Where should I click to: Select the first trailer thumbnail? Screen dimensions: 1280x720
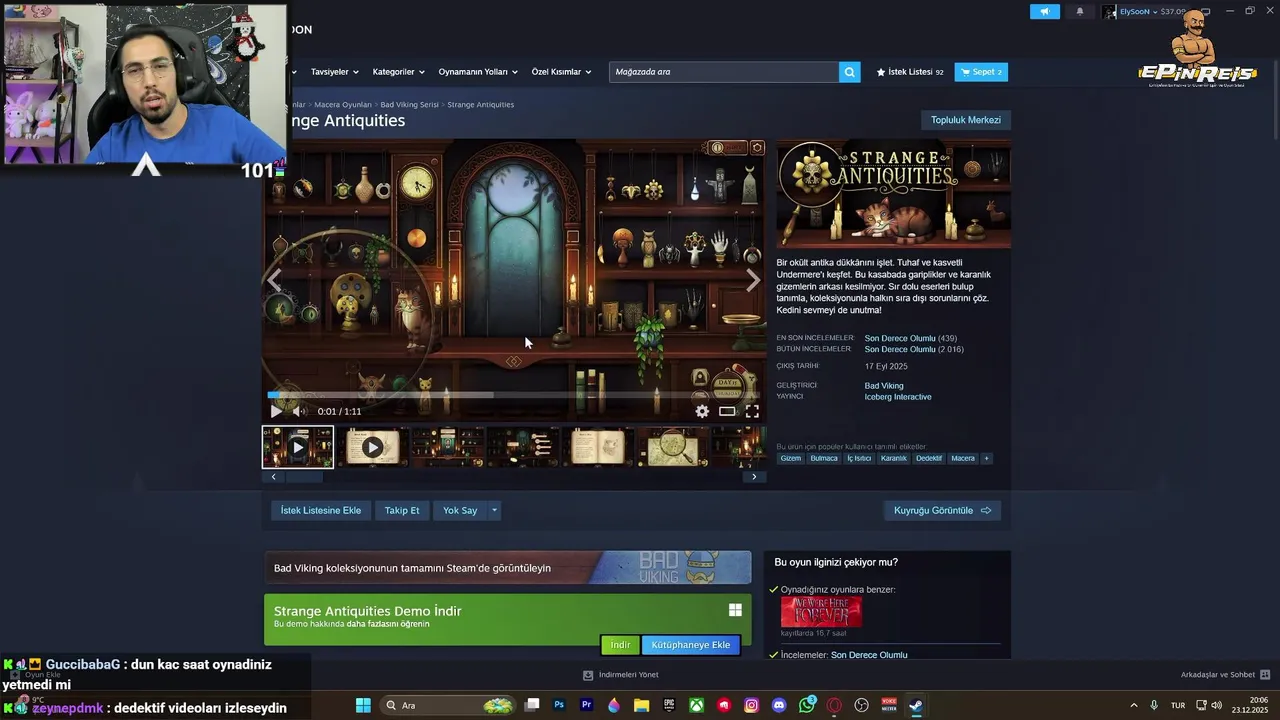298,447
